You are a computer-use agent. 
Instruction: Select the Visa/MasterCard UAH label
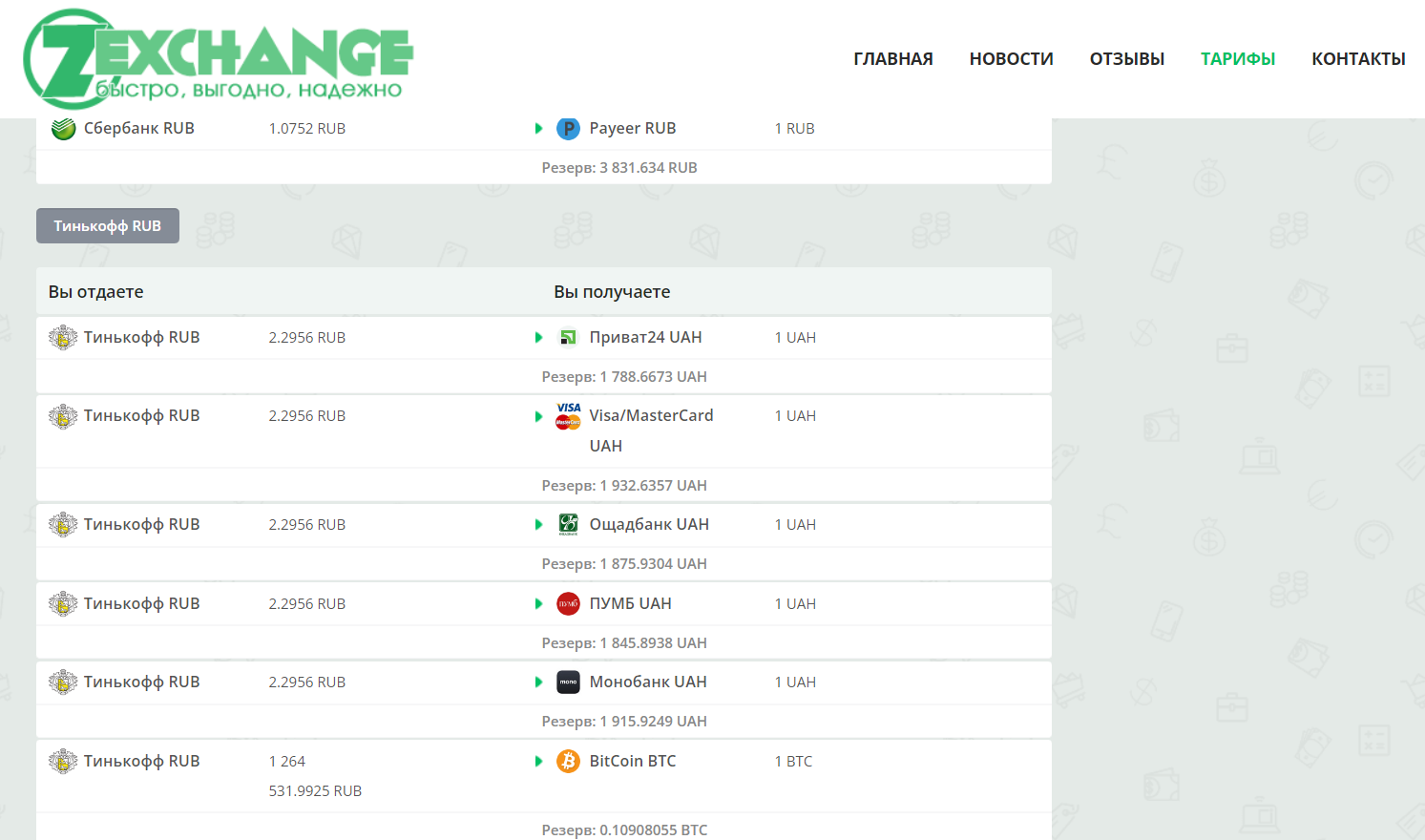[x=651, y=430]
